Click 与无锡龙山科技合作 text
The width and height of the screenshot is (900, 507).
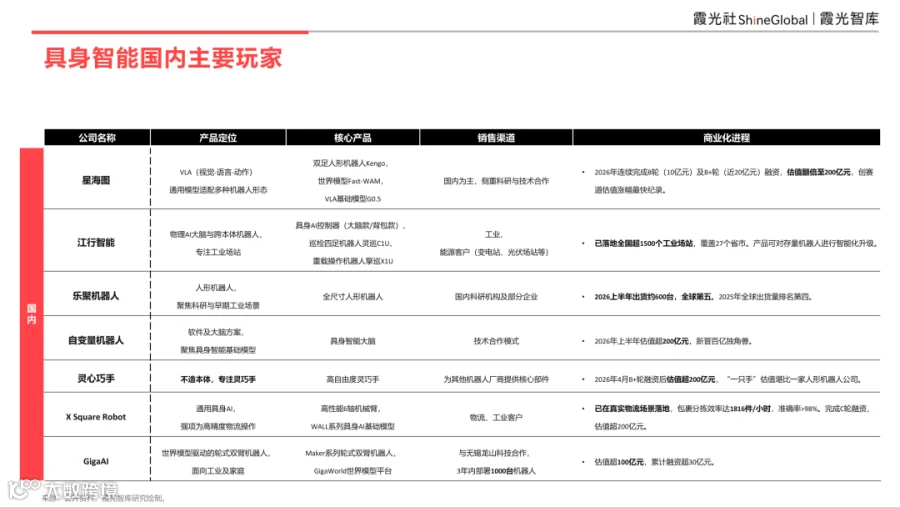[x=494, y=453]
